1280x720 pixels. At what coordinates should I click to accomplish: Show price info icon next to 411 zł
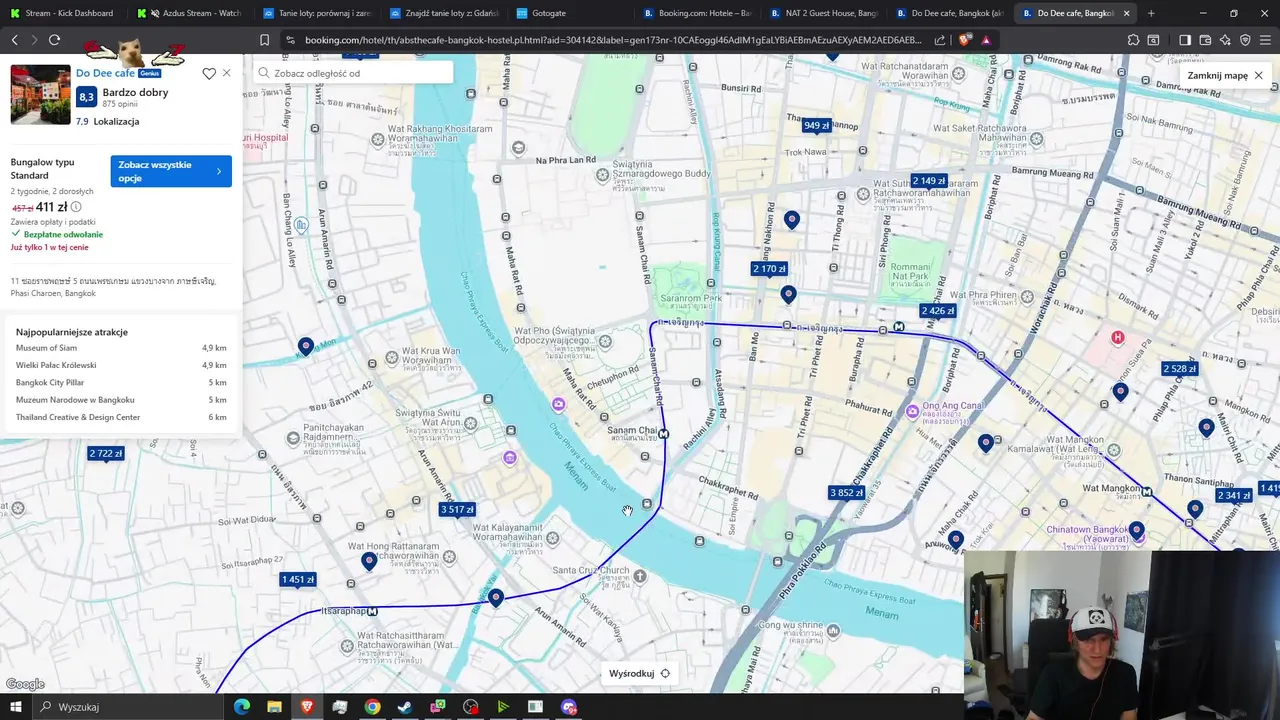click(x=76, y=207)
